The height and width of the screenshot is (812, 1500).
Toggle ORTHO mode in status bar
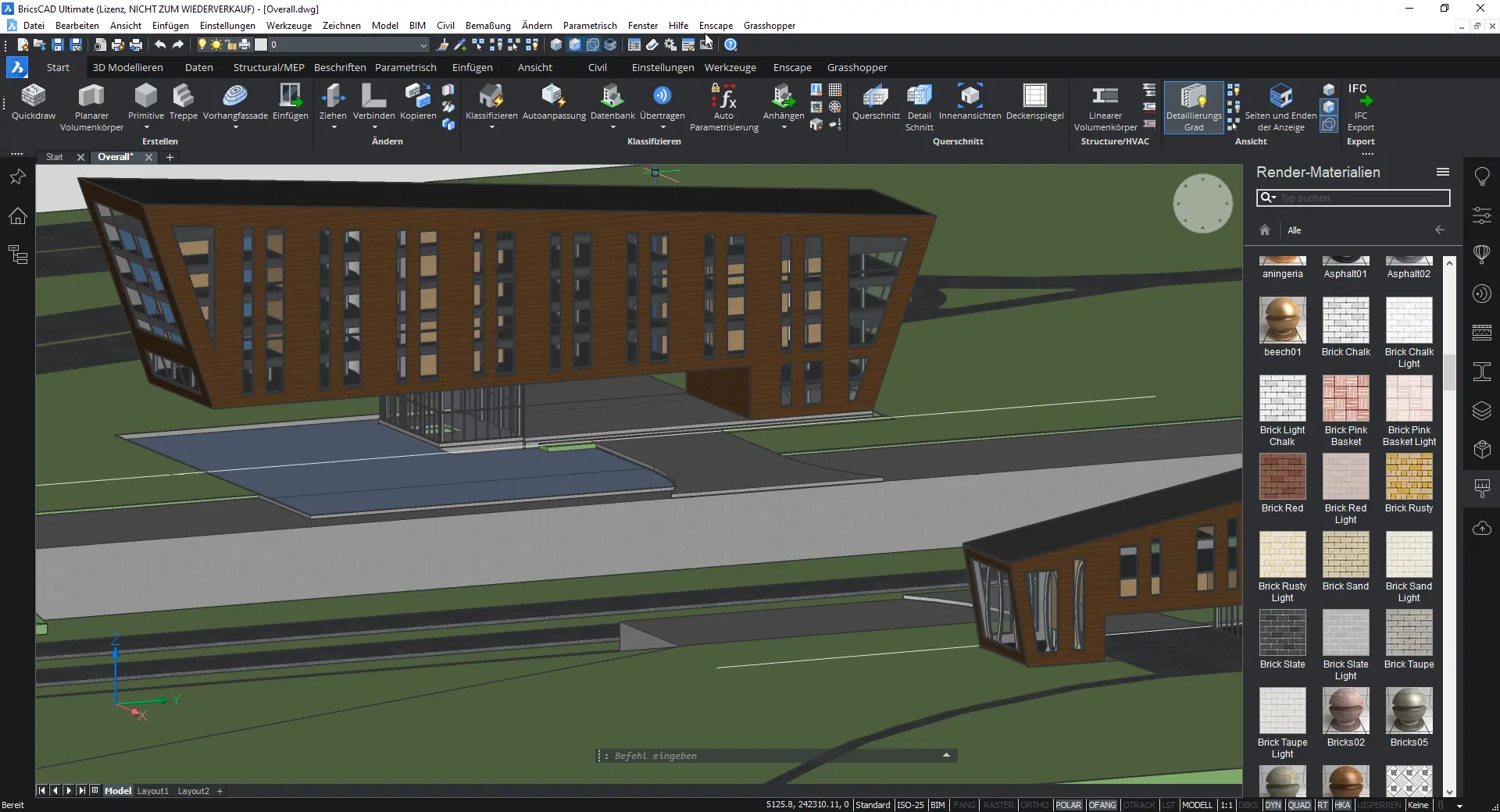pyautogui.click(x=1034, y=805)
